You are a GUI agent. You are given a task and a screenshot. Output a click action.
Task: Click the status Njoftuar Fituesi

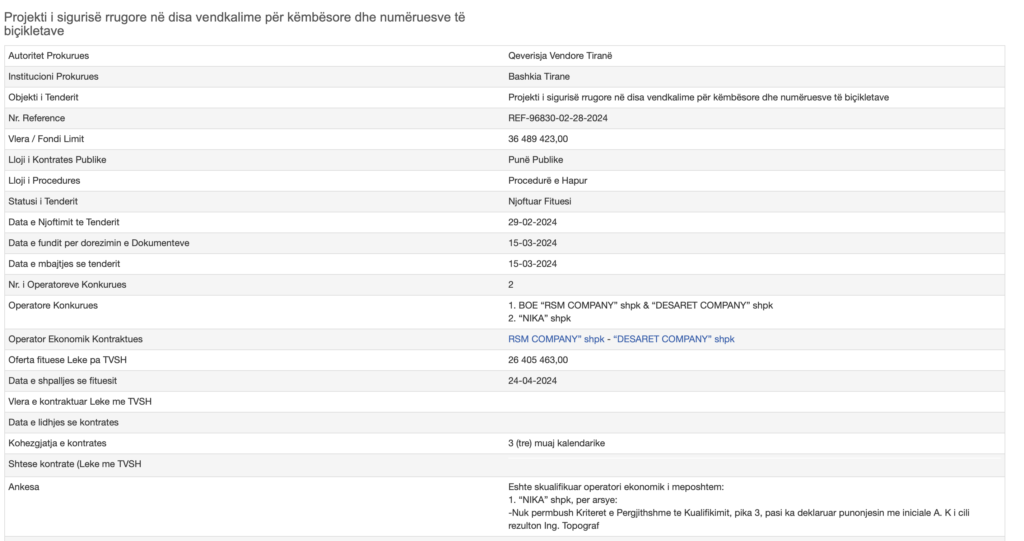pyautogui.click(x=539, y=202)
